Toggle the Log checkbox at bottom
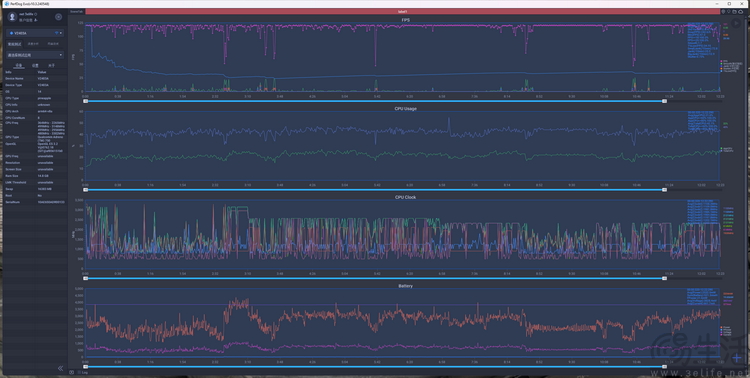 pos(79,372)
